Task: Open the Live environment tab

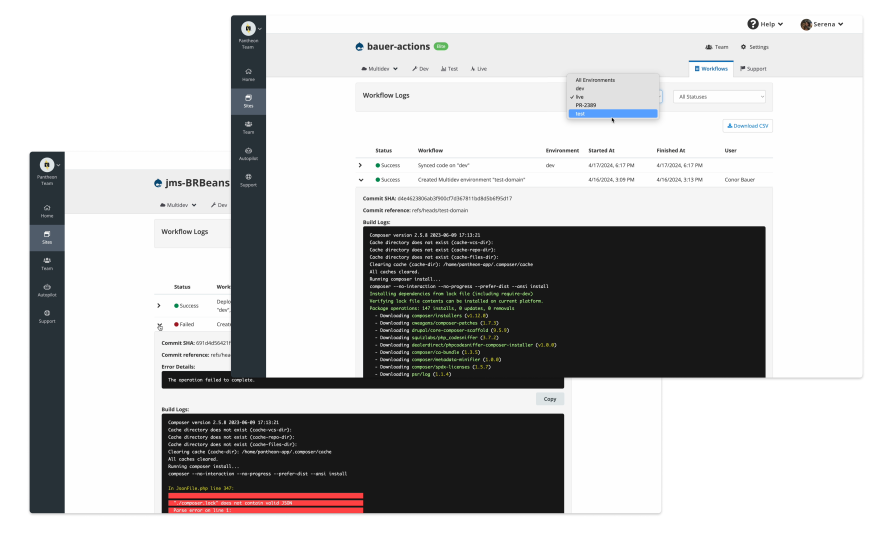Action: (x=478, y=69)
